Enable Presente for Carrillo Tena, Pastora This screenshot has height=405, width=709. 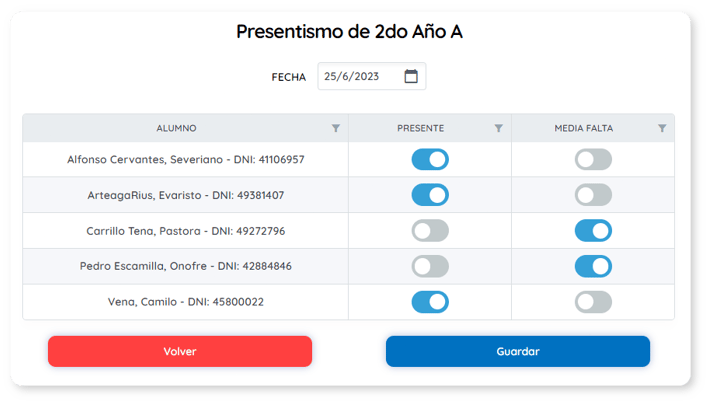click(x=430, y=231)
